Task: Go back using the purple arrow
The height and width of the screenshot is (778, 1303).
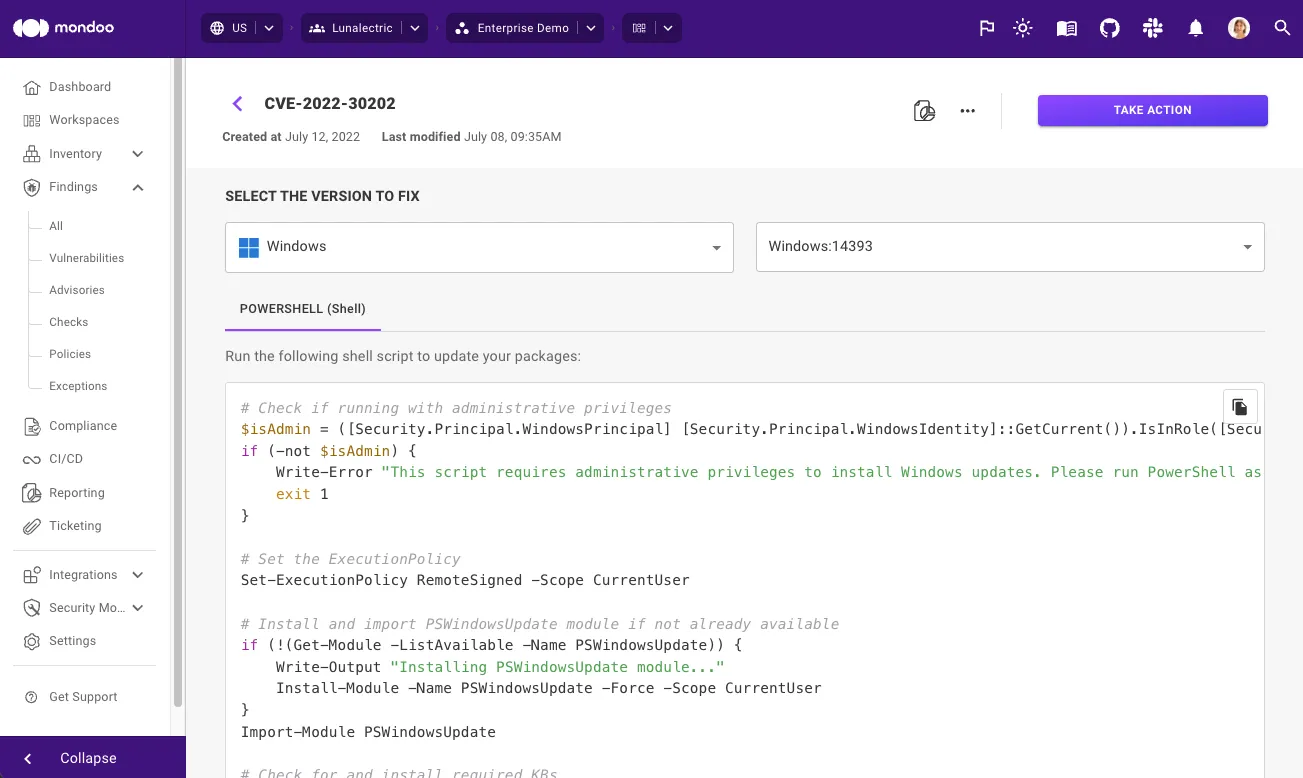Action: [238, 103]
